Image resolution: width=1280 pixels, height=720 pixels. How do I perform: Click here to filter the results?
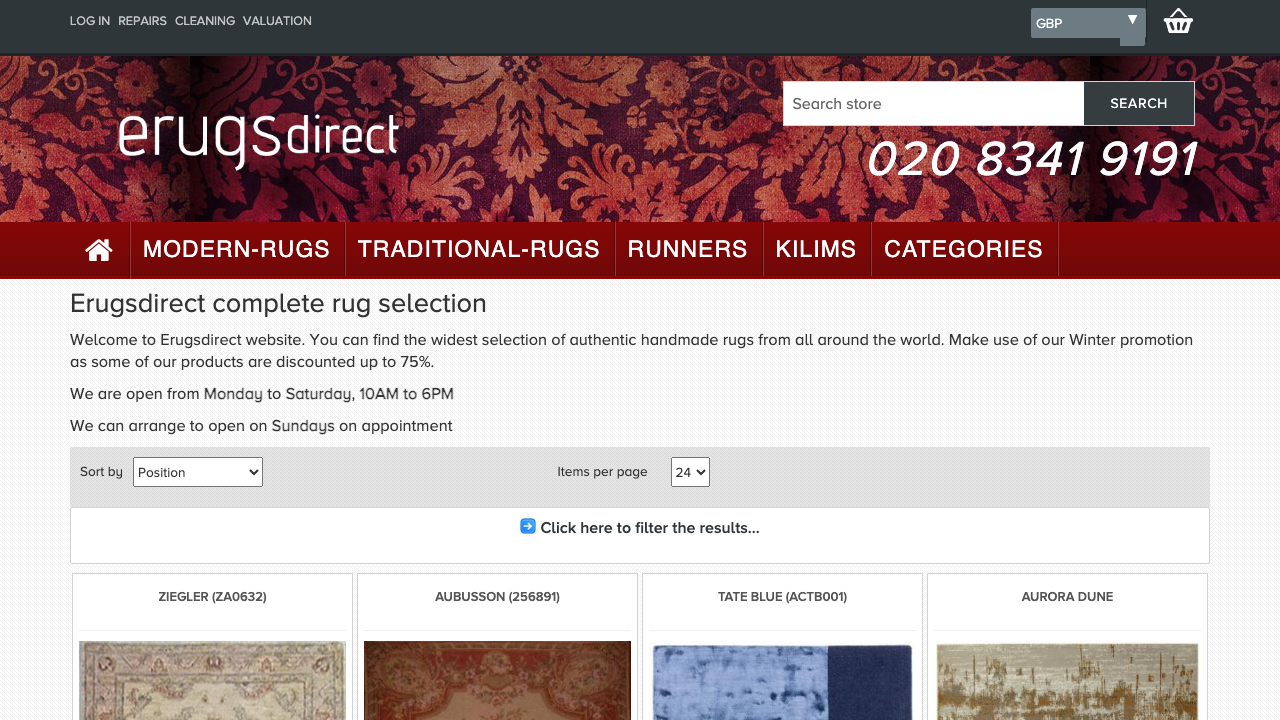coord(649,527)
